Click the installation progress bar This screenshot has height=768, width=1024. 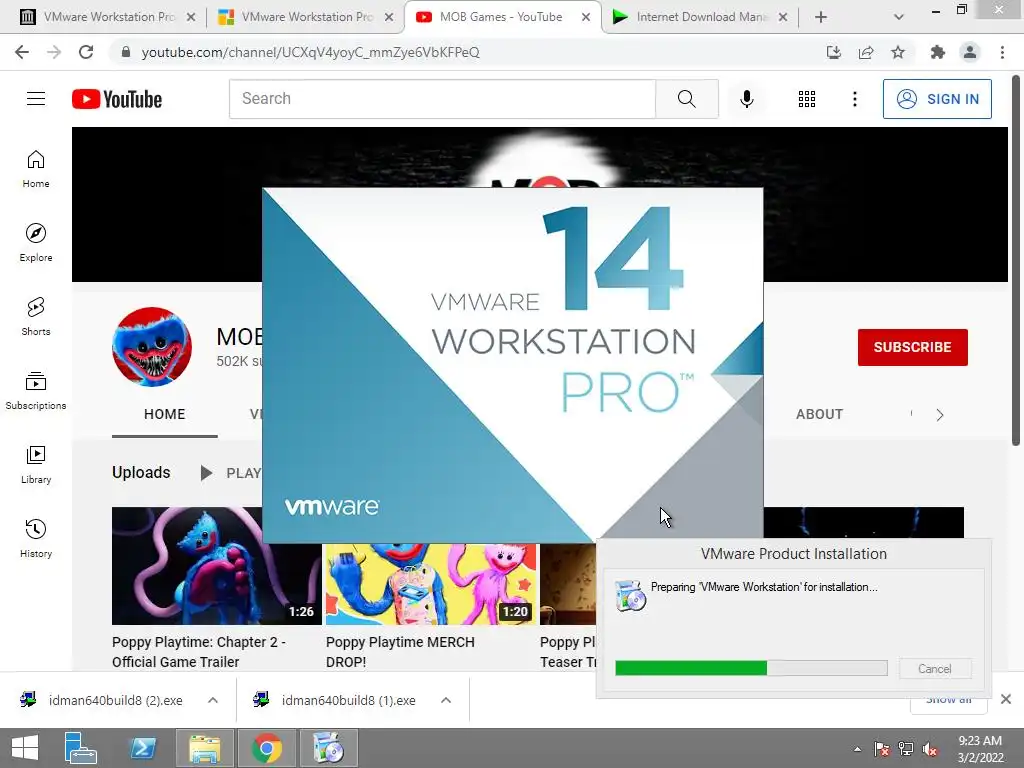pyautogui.click(x=751, y=667)
